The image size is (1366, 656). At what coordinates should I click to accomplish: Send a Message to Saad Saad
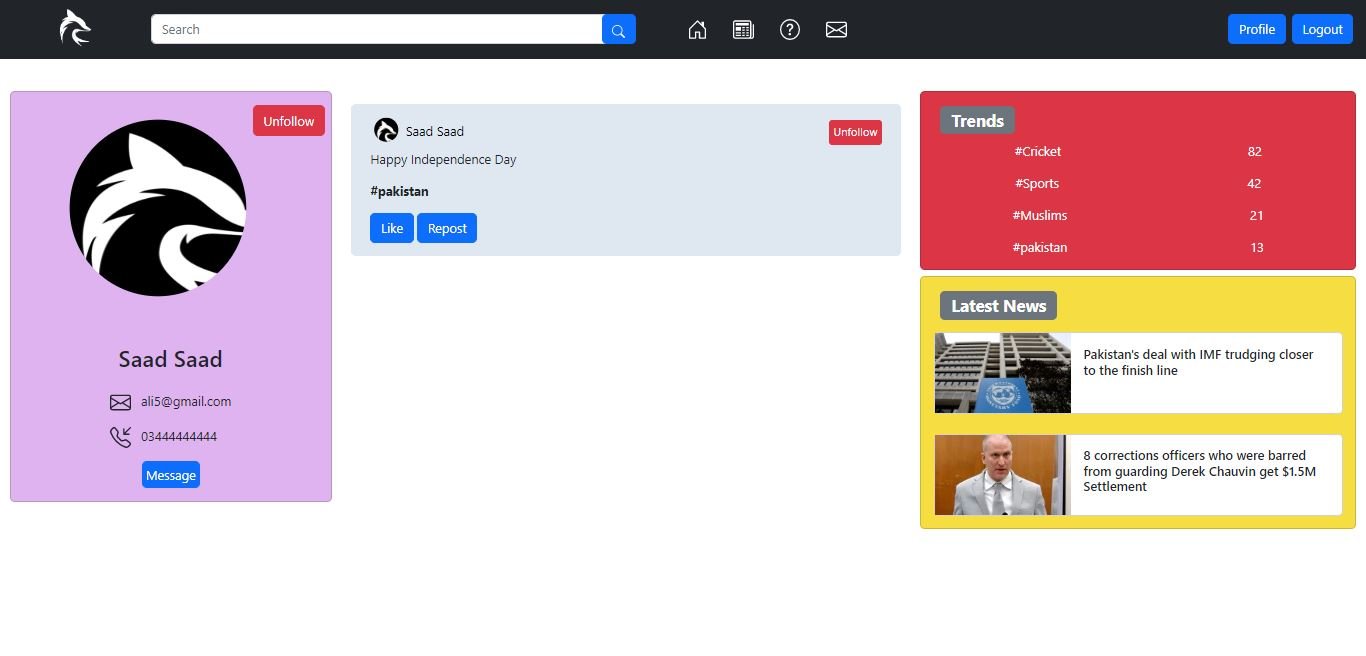171,475
